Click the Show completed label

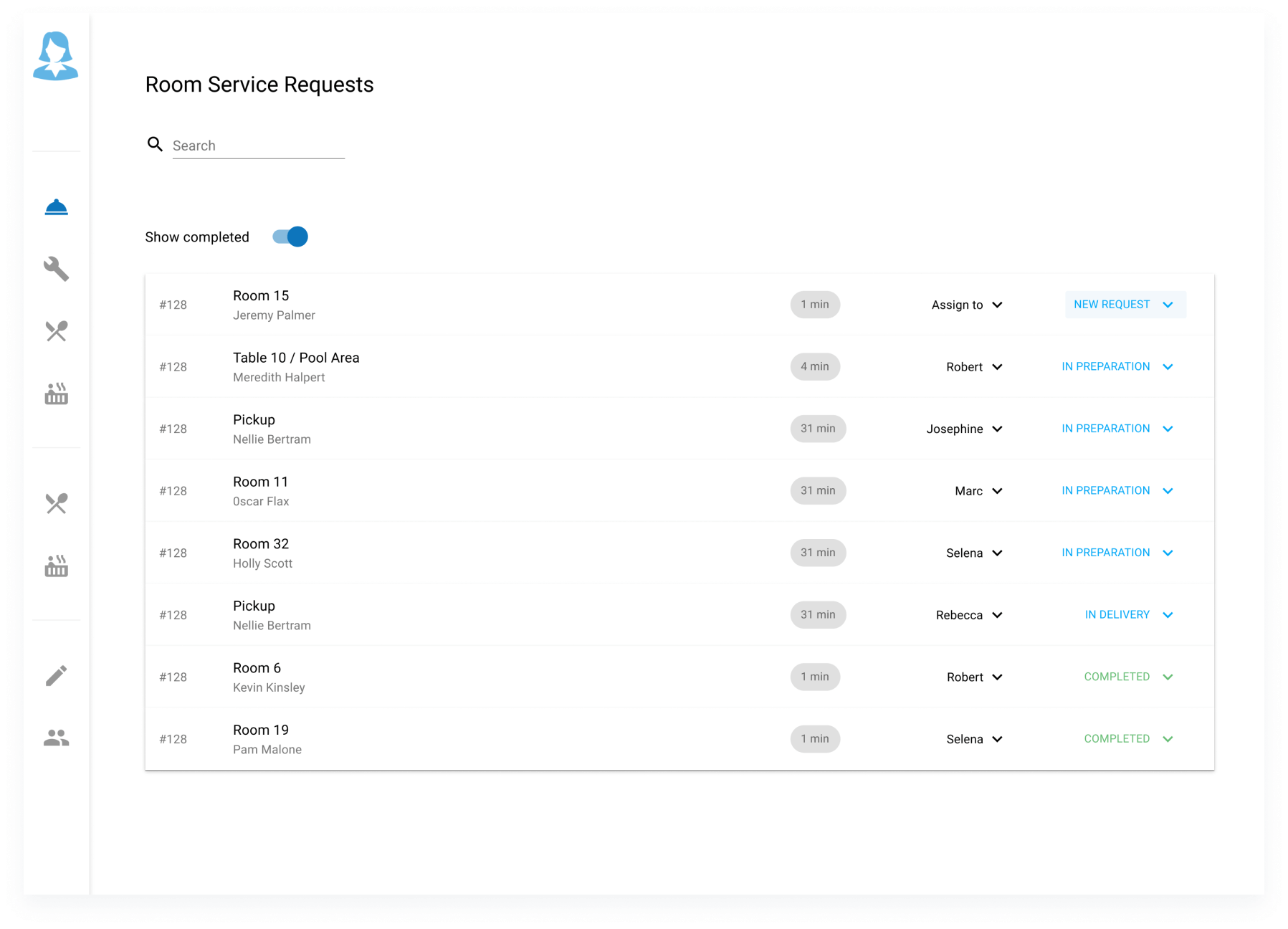point(197,237)
